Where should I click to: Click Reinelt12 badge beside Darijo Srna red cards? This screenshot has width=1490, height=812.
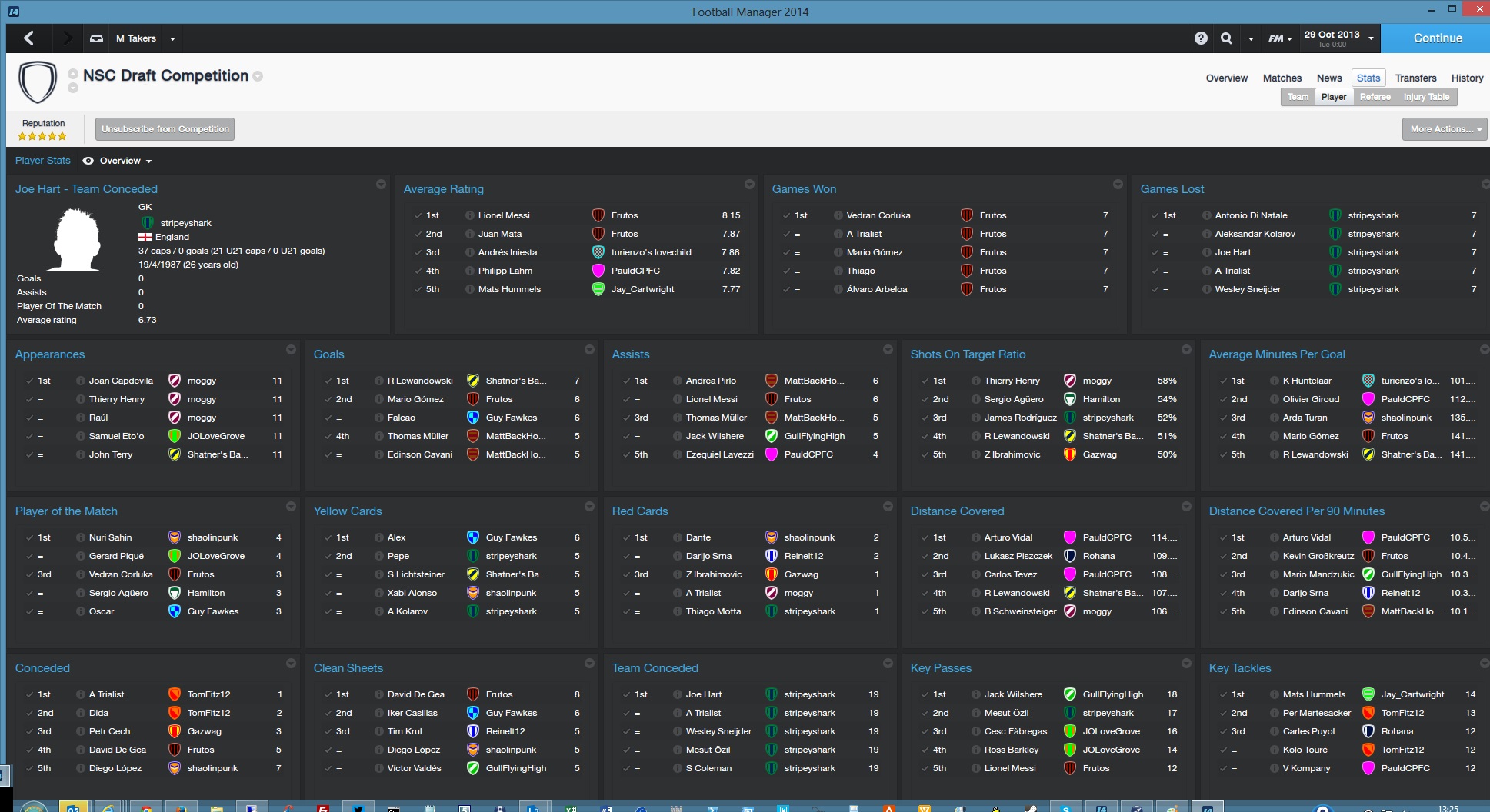[772, 556]
